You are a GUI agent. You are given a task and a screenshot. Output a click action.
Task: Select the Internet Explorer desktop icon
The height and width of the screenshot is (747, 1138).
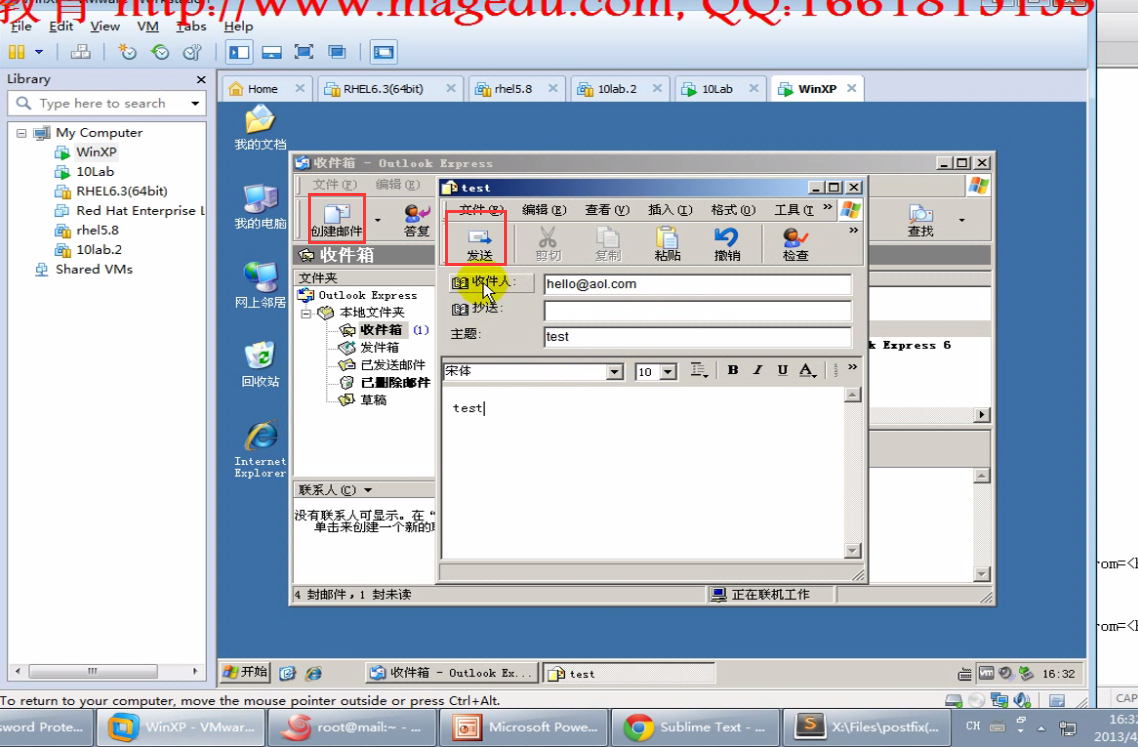[260, 449]
